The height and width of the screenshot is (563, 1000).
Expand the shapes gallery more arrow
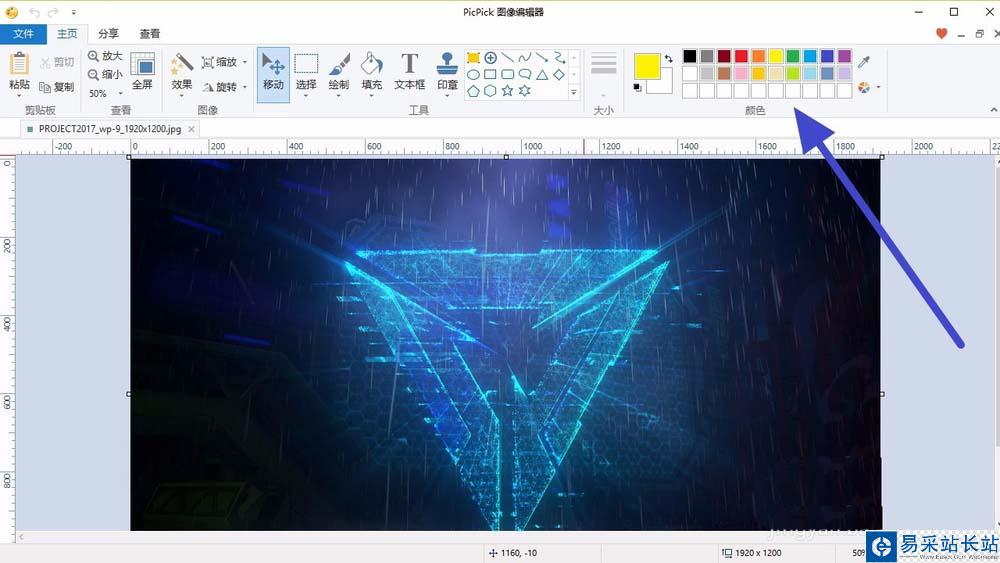click(x=574, y=92)
